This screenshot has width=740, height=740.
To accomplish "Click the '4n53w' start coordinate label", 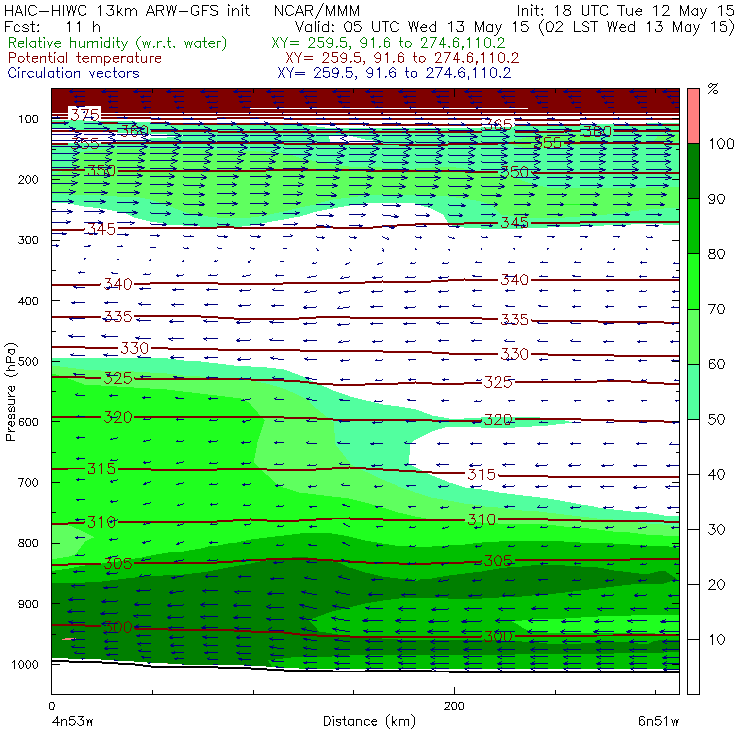I will [x=73, y=722].
